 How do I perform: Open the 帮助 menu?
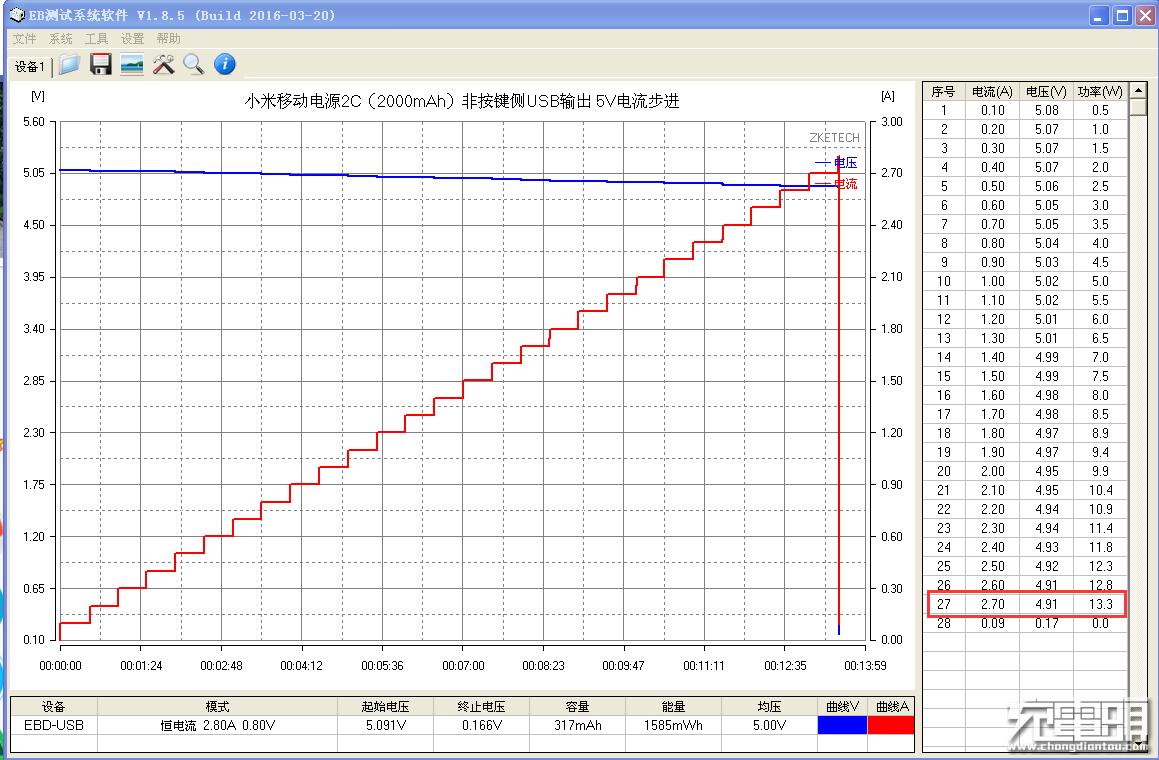[x=169, y=38]
